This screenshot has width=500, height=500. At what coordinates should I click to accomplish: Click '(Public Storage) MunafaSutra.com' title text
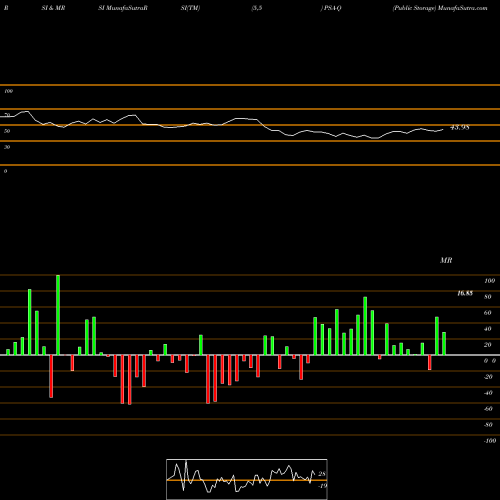[x=440, y=8]
